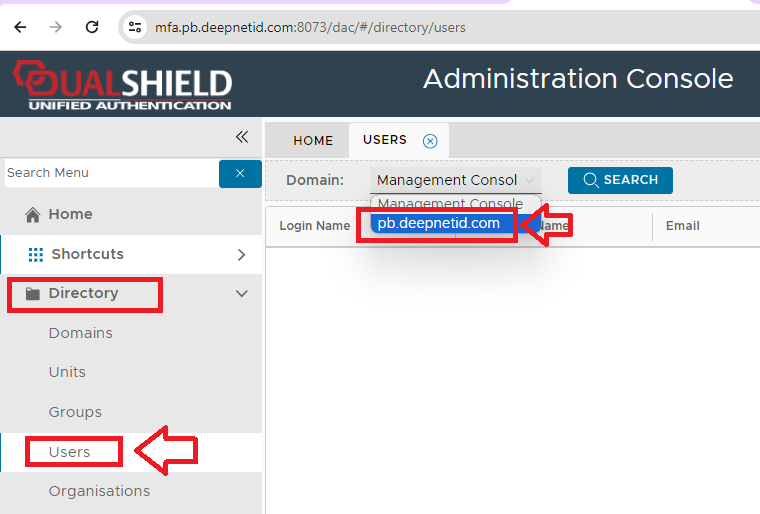This screenshot has height=514, width=760.
Task: Switch to the HOME tab
Action: [x=313, y=141]
